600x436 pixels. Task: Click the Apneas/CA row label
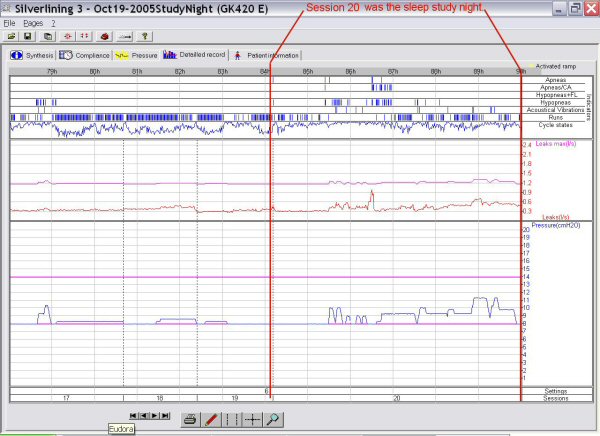(556, 87)
